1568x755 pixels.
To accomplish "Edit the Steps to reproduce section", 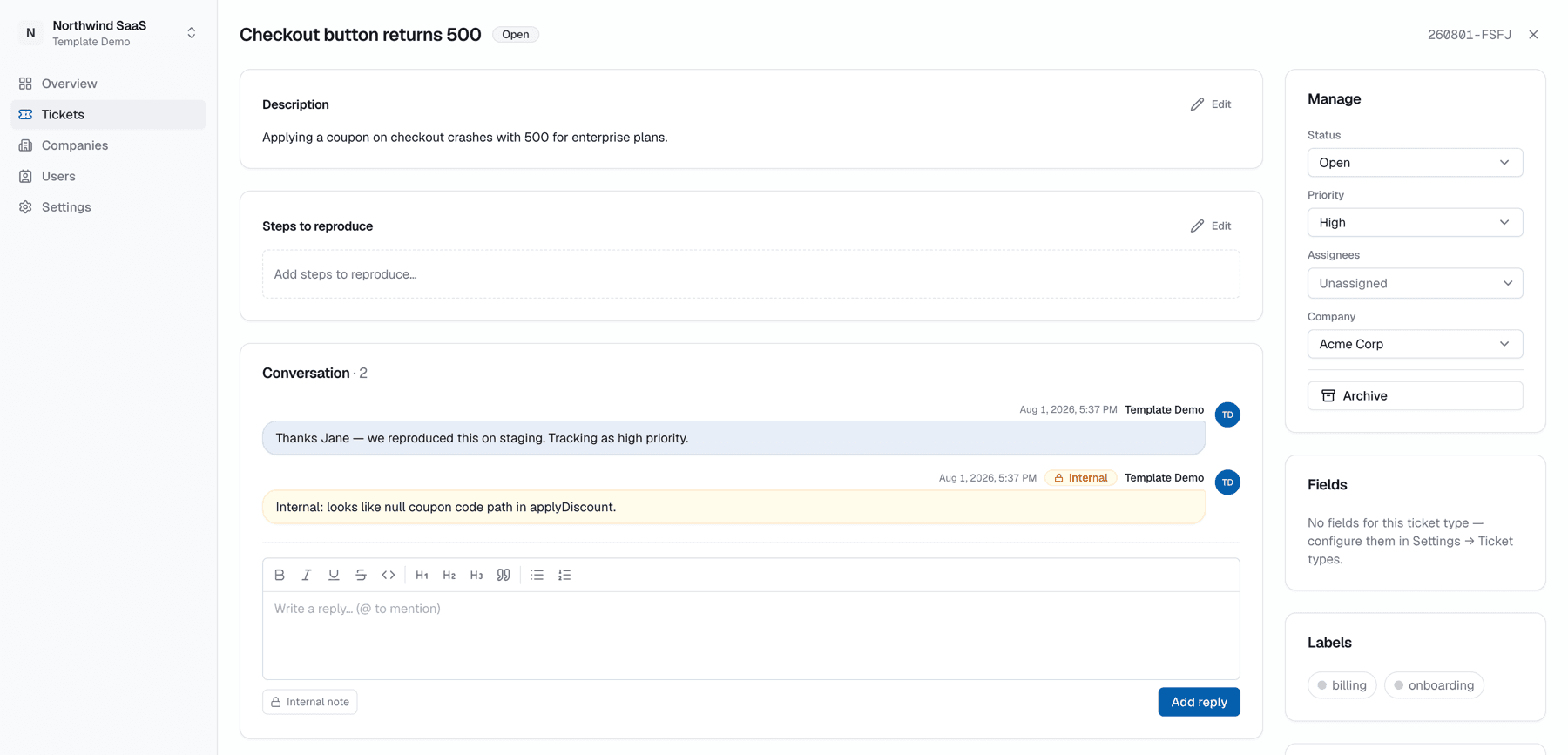I will click(x=1211, y=226).
